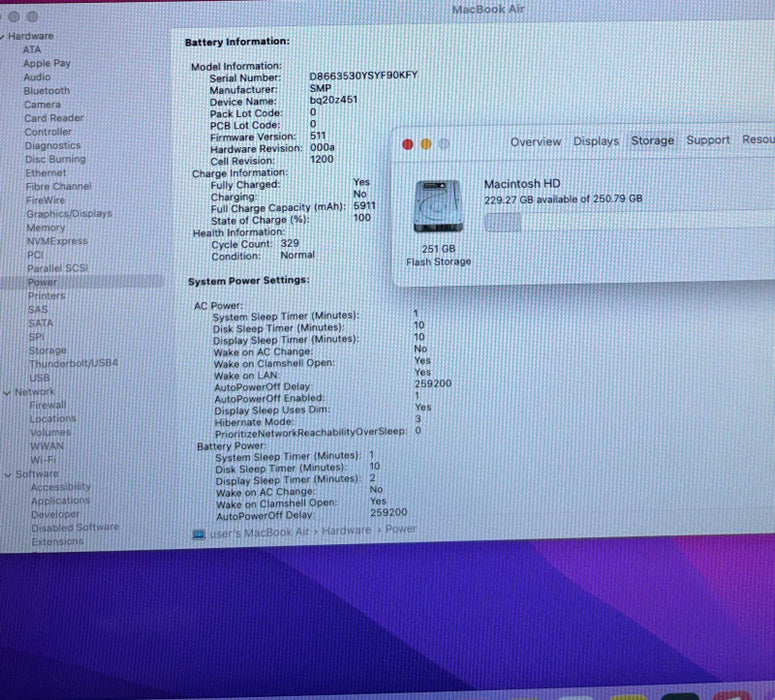
Task: Click the battery serial number D8663530YSYF90KFY
Action: 363,76
